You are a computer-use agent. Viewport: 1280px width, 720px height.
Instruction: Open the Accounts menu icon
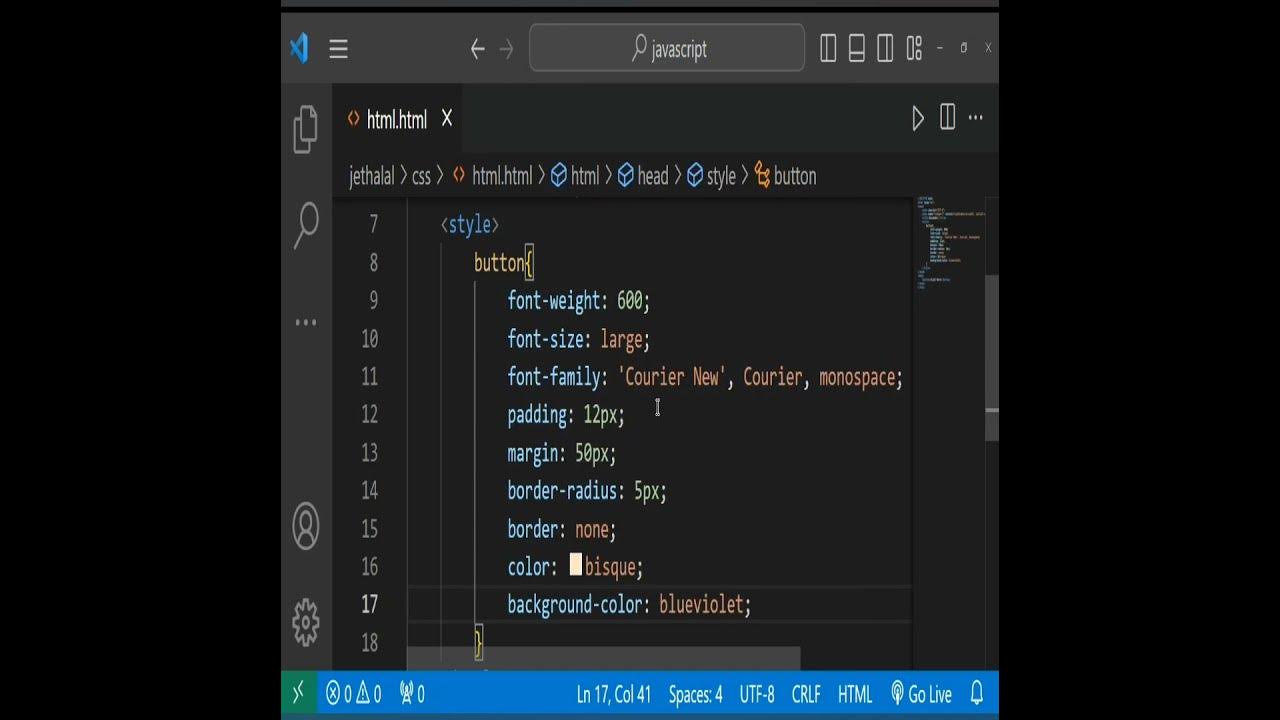coord(306,526)
